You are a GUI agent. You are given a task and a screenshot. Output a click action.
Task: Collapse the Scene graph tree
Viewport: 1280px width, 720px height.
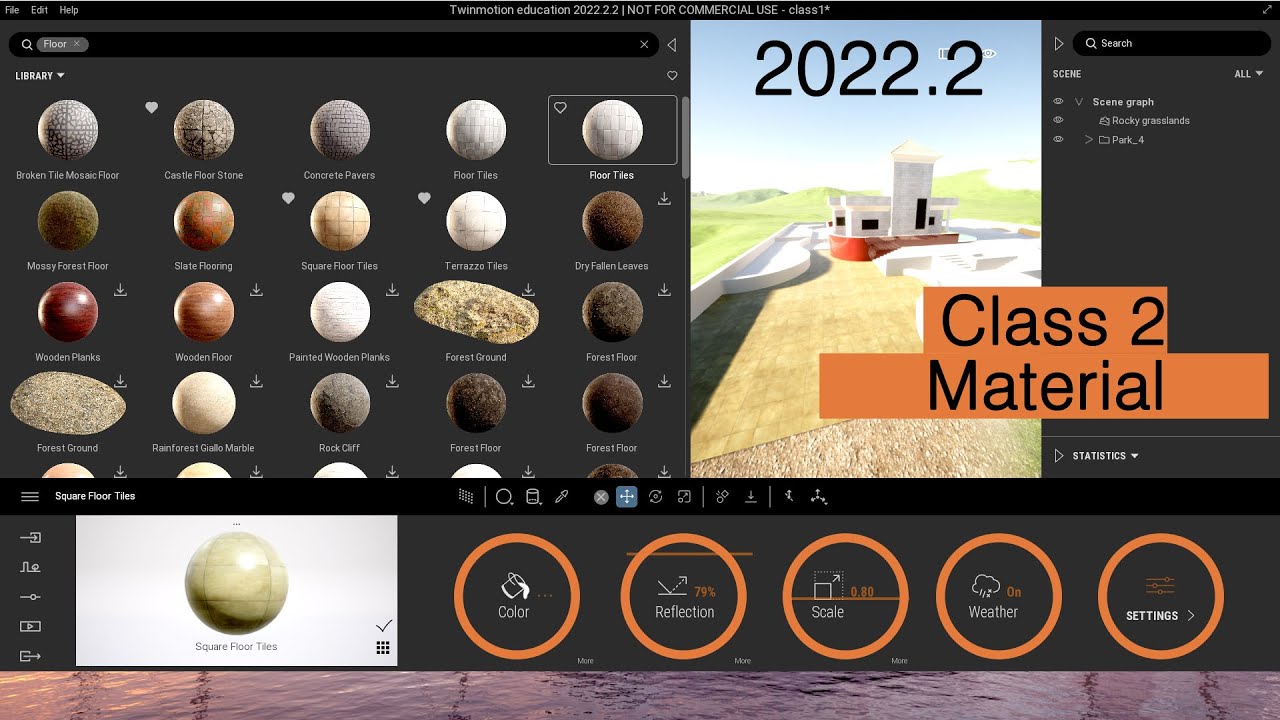click(x=1079, y=102)
